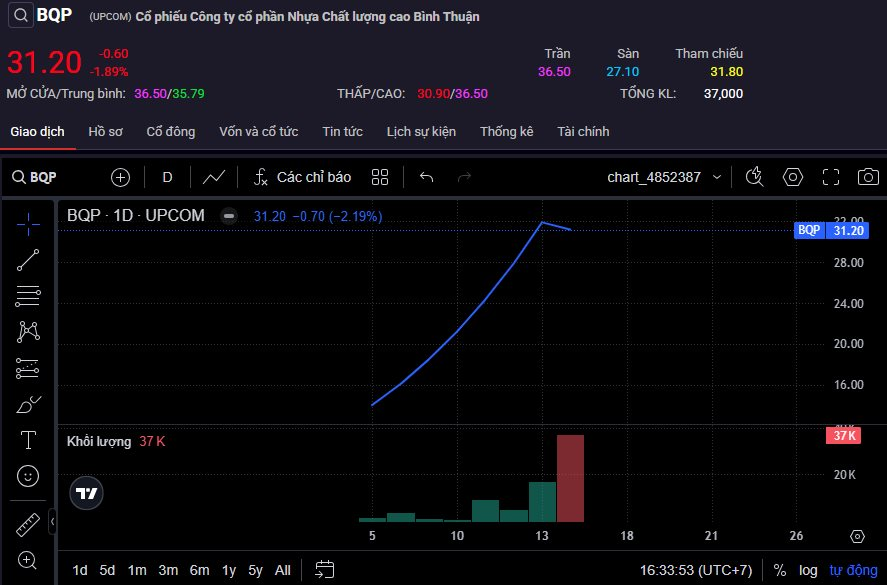This screenshot has height=585, width=887.
Task: Select the trend line drawing tool
Action: [28, 260]
